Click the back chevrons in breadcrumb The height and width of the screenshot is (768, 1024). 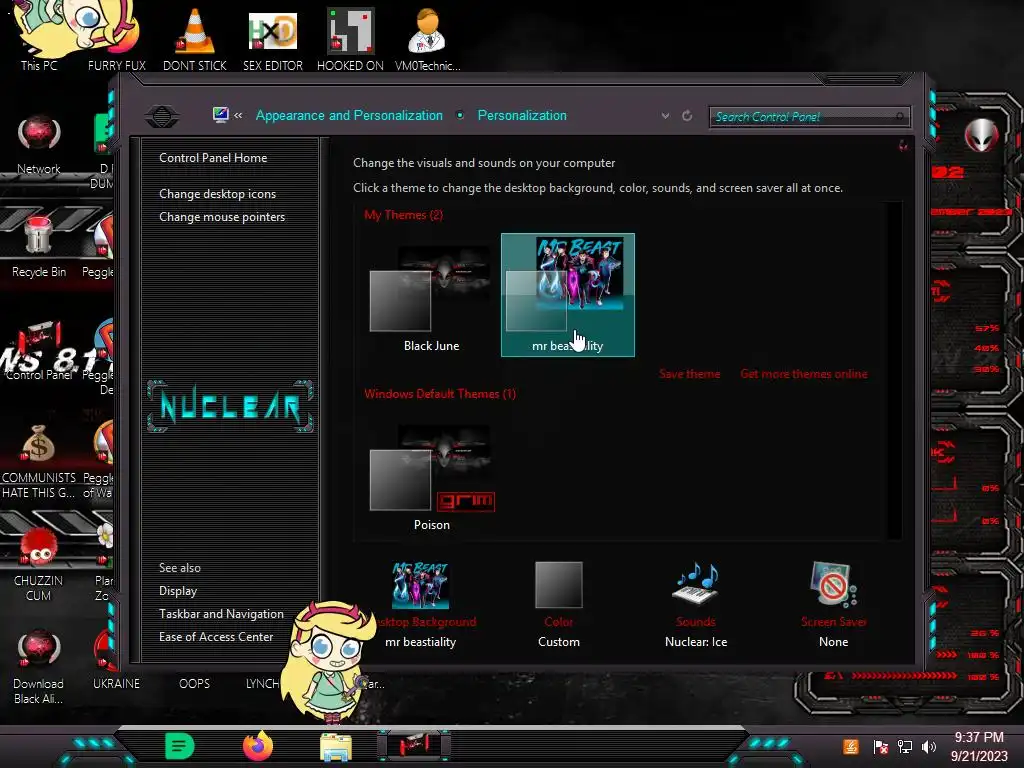238,116
